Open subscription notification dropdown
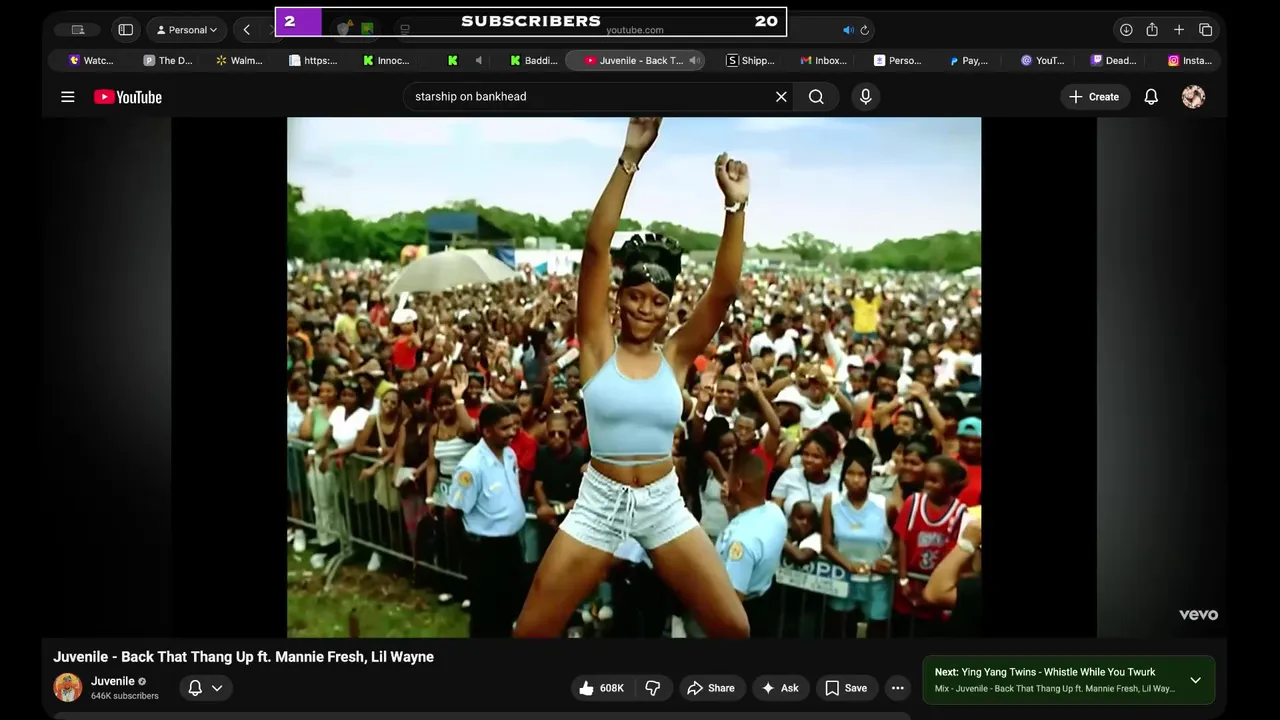The width and height of the screenshot is (1280, 720). [x=206, y=688]
